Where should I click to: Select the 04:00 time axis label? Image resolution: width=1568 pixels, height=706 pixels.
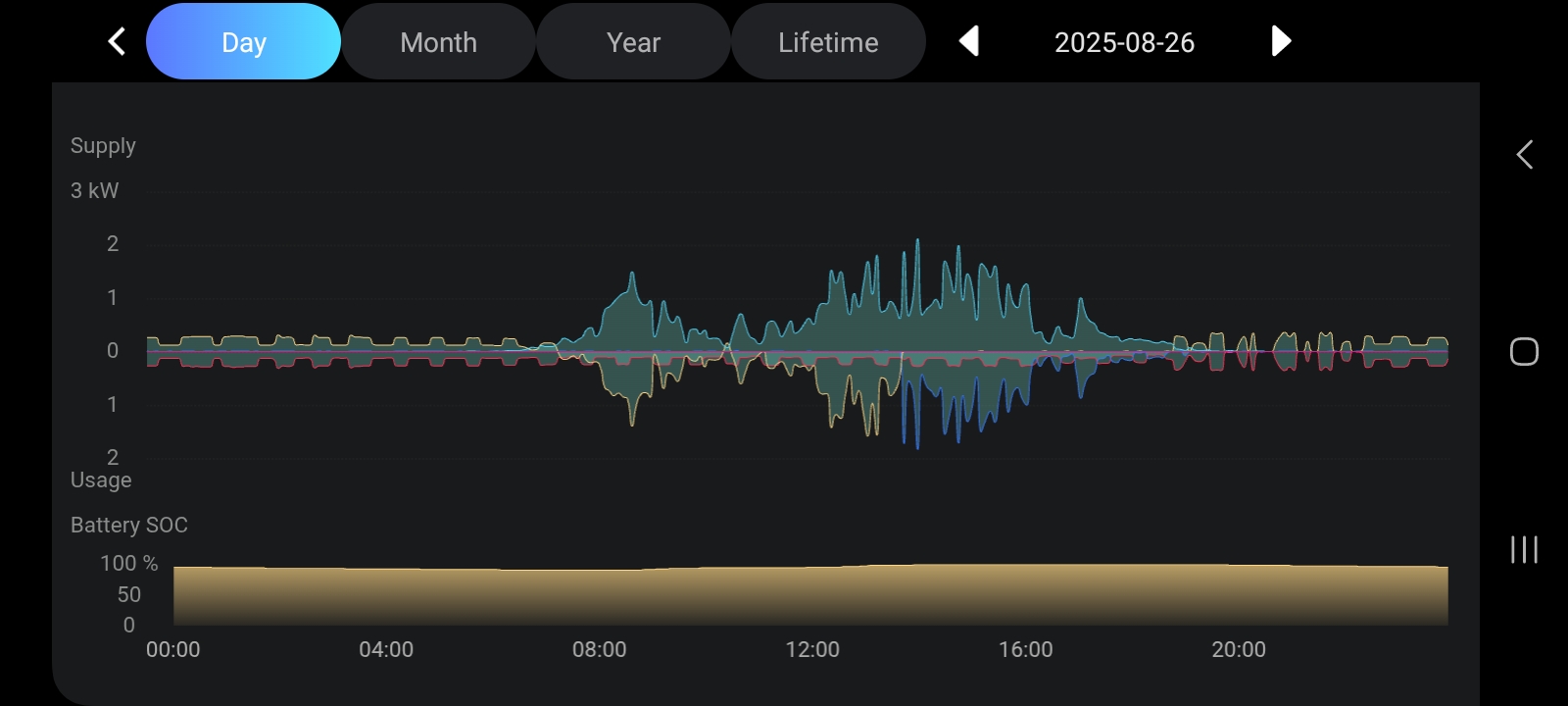coord(386,649)
